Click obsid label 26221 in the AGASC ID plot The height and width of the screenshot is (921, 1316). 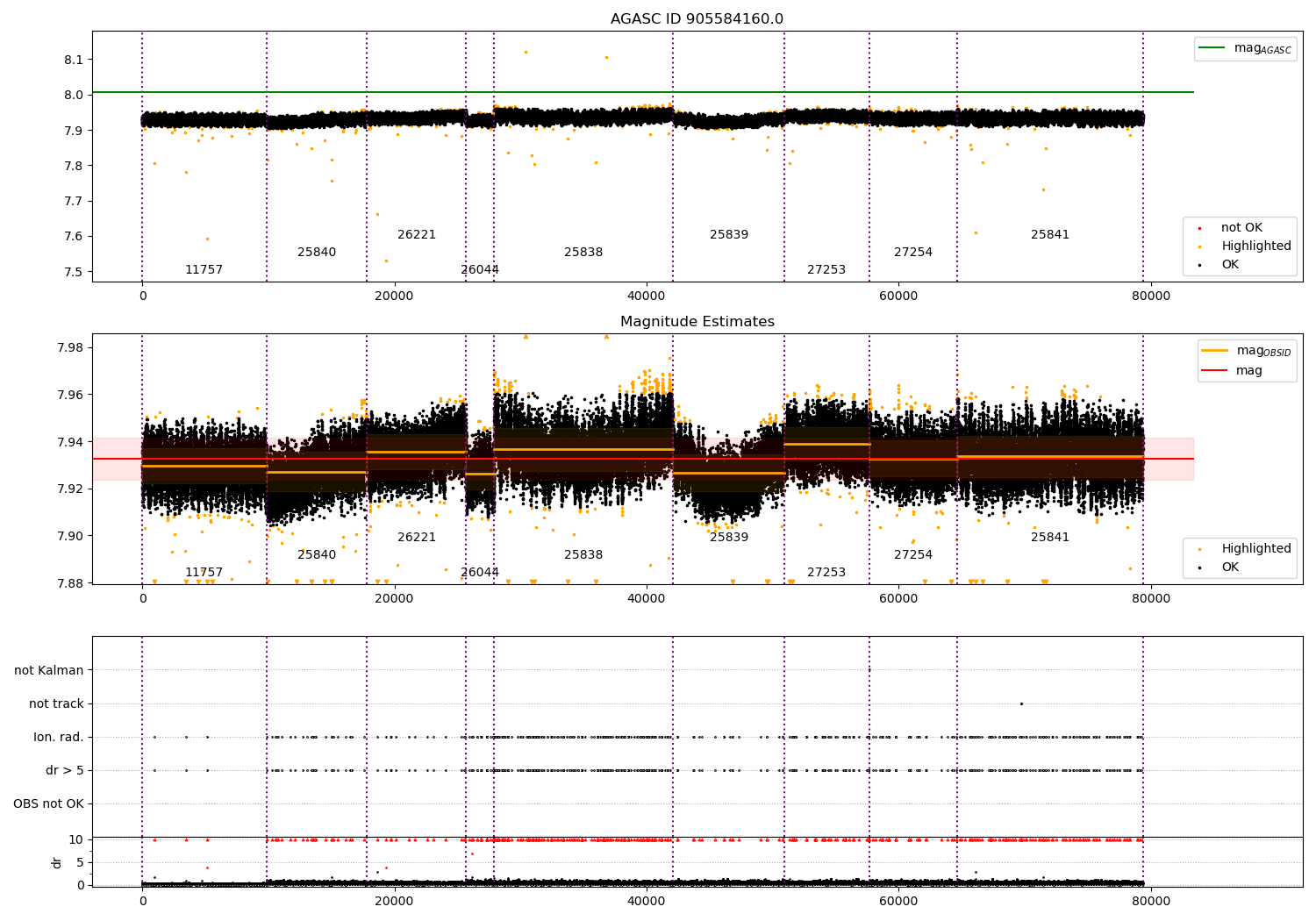417,234
